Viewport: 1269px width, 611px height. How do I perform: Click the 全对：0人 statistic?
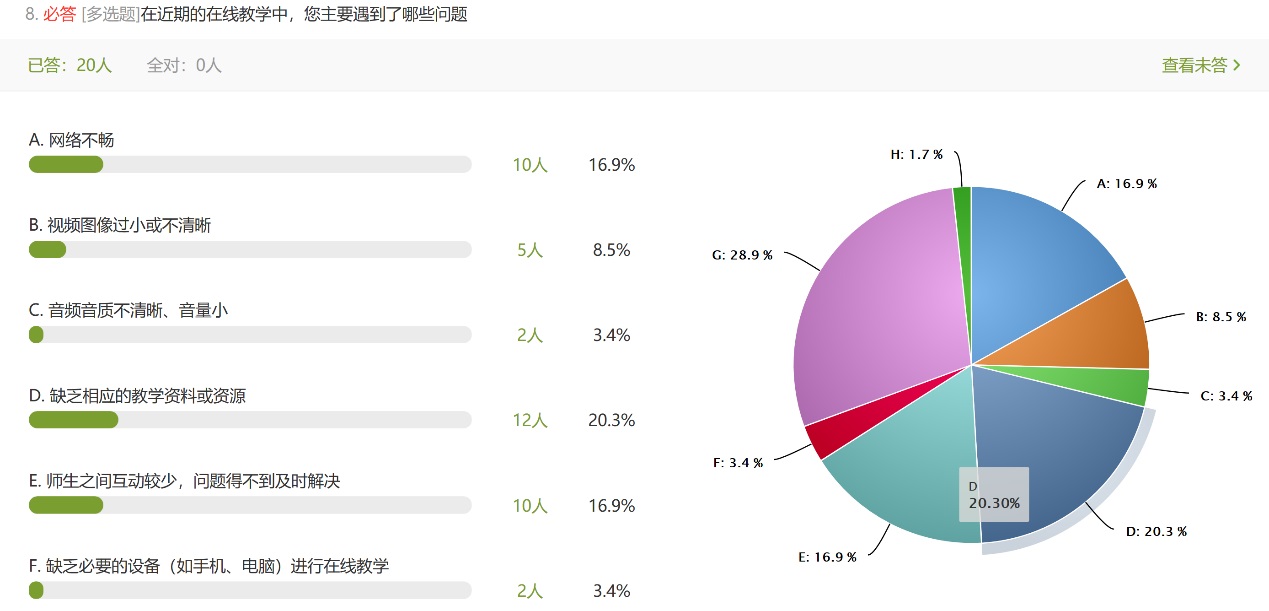point(184,65)
